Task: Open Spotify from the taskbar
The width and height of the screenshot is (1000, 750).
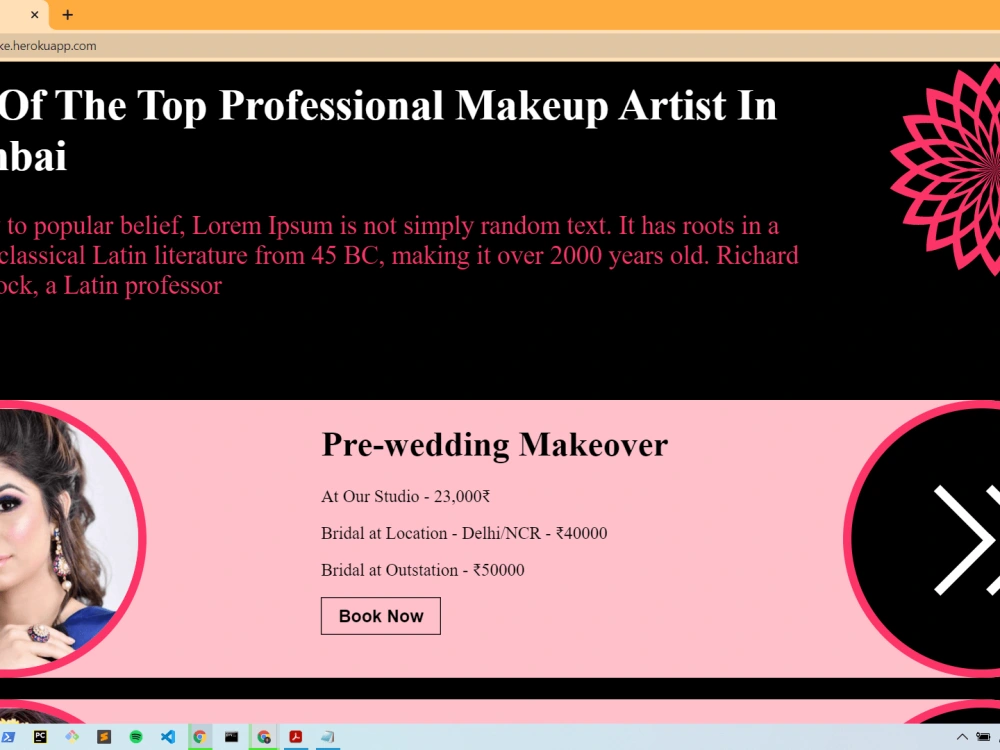Action: (x=136, y=737)
